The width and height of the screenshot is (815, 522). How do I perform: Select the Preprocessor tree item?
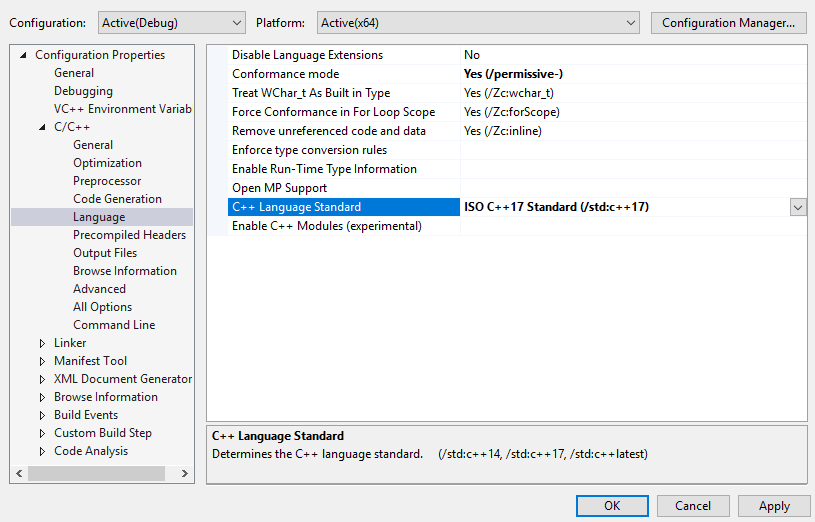click(107, 181)
